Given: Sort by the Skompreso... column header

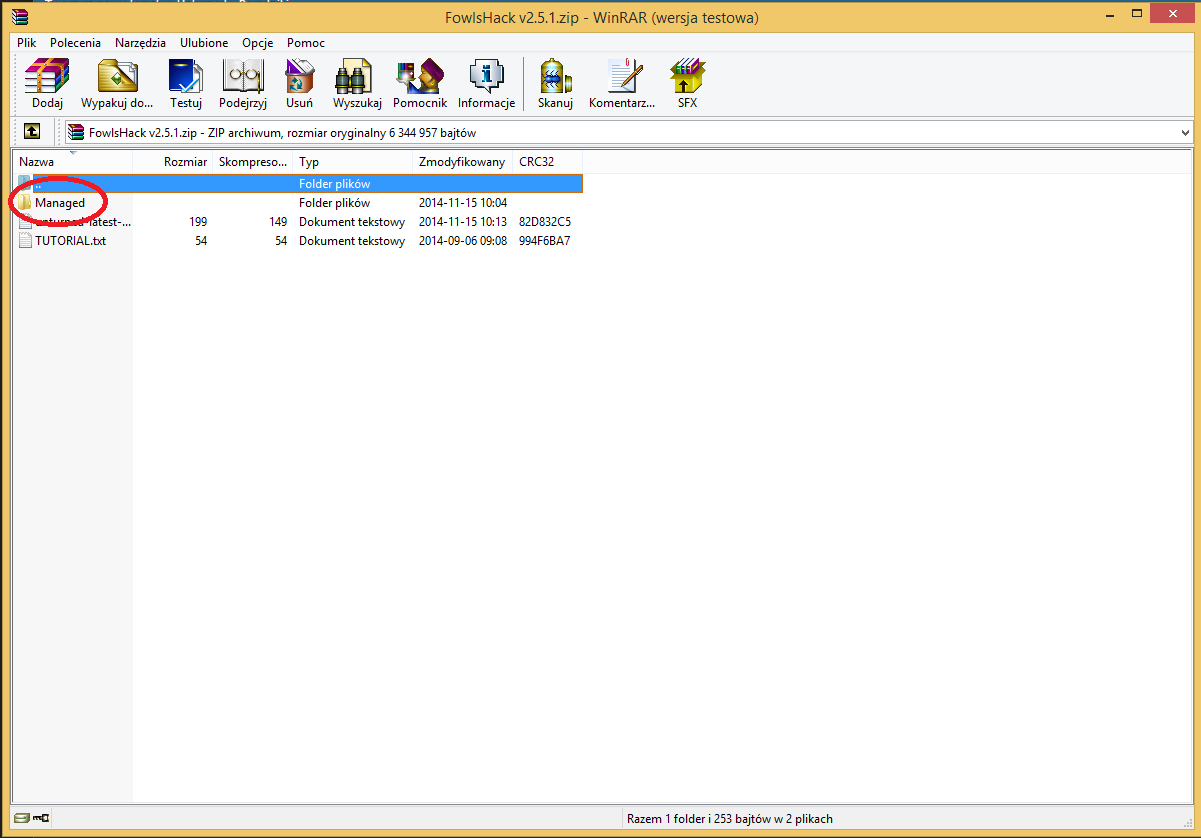Looking at the screenshot, I should point(252,162).
